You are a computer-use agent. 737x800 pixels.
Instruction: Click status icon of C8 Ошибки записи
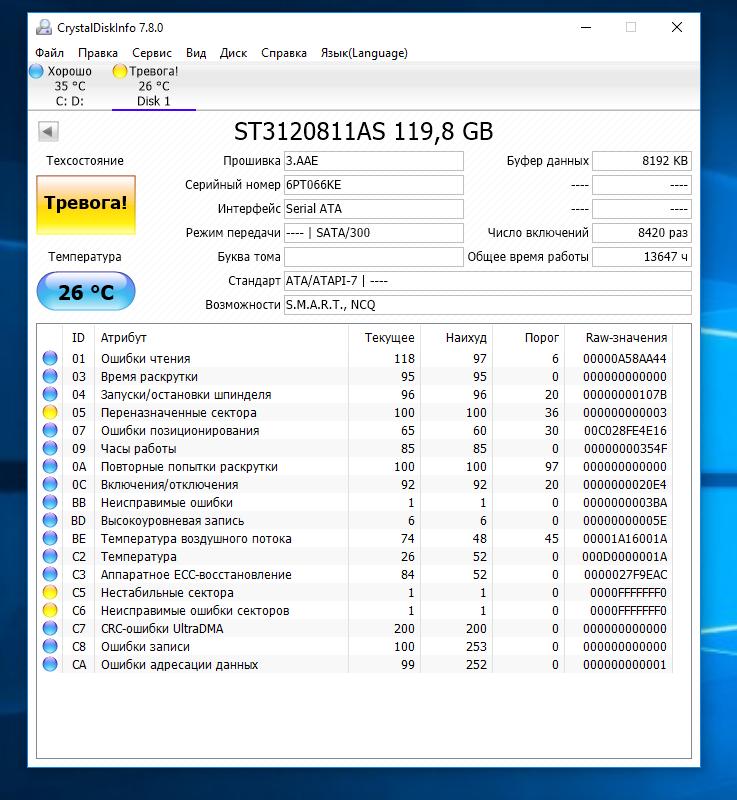tap(50, 646)
